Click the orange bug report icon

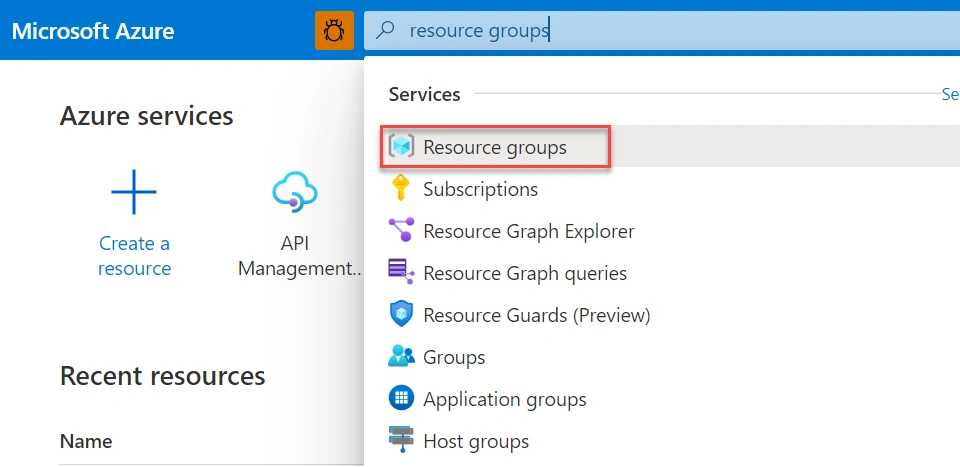(334, 30)
